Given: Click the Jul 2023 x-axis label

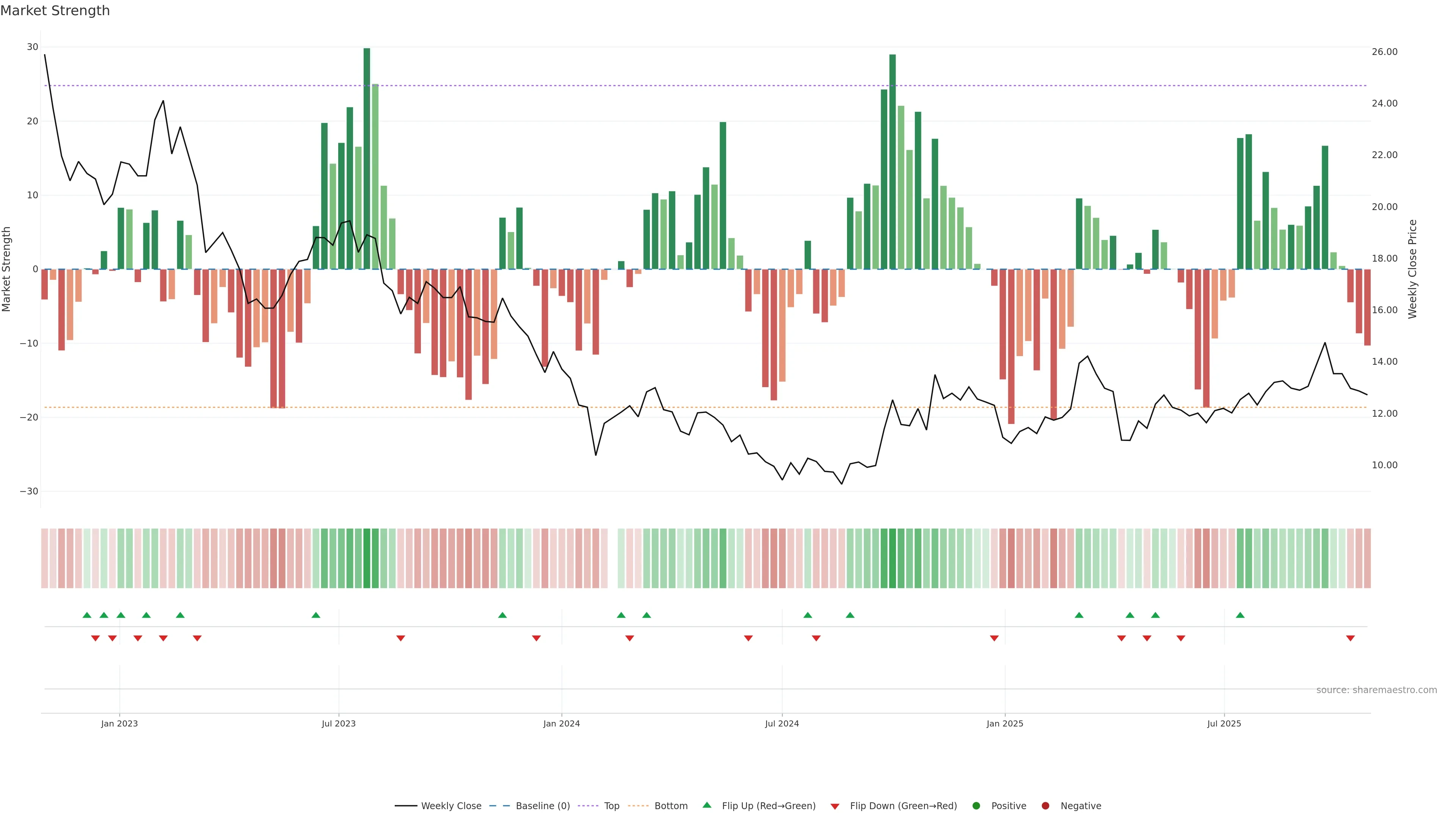Looking at the screenshot, I should pyautogui.click(x=339, y=723).
